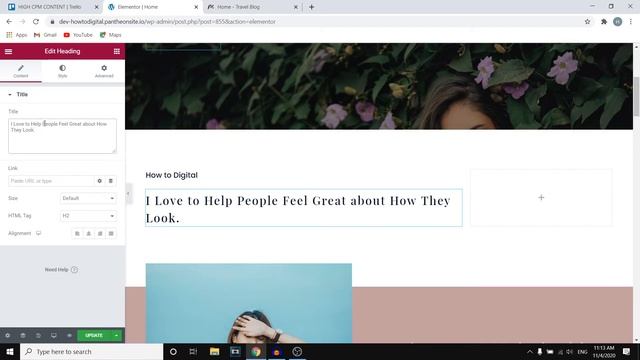
Task: Justify the heading text
Action: tap(111, 233)
